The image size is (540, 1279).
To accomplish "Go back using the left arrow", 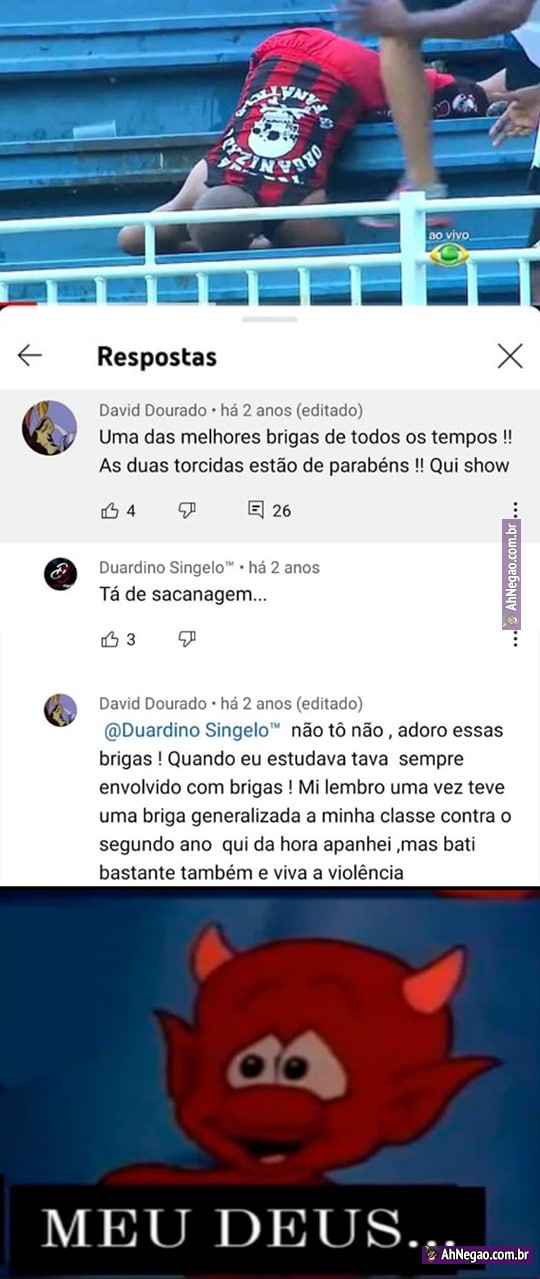I will (30, 355).
